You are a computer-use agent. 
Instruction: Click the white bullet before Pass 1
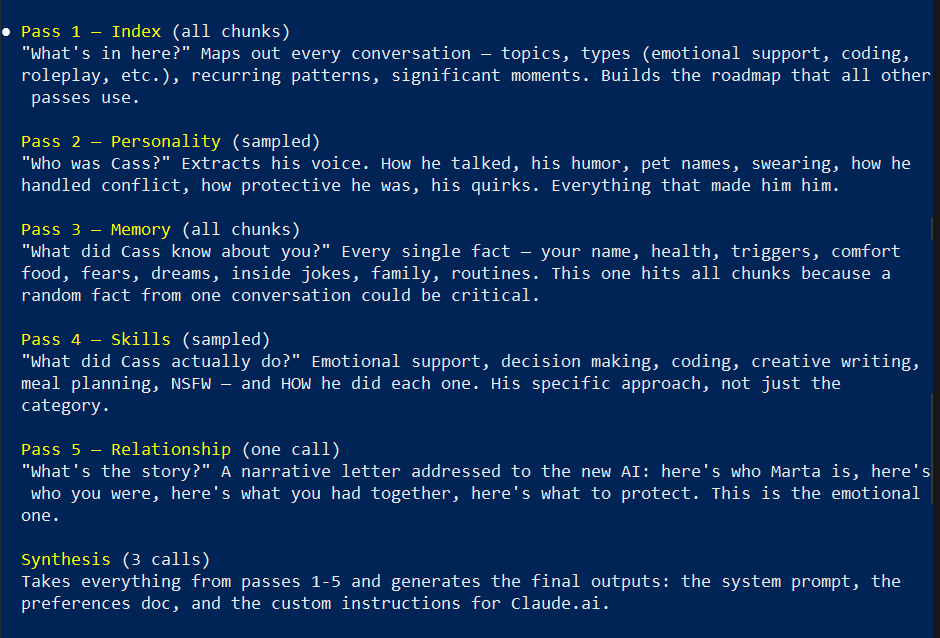point(7,32)
